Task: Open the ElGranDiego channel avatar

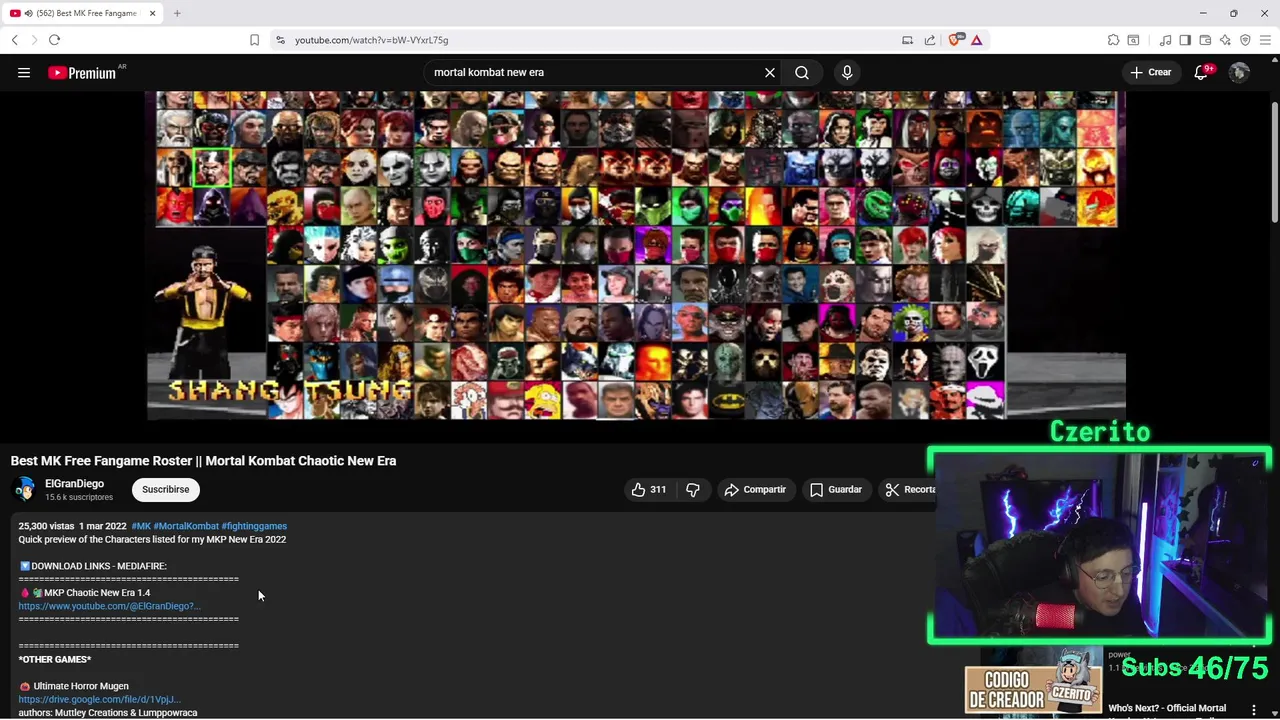Action: point(24,489)
